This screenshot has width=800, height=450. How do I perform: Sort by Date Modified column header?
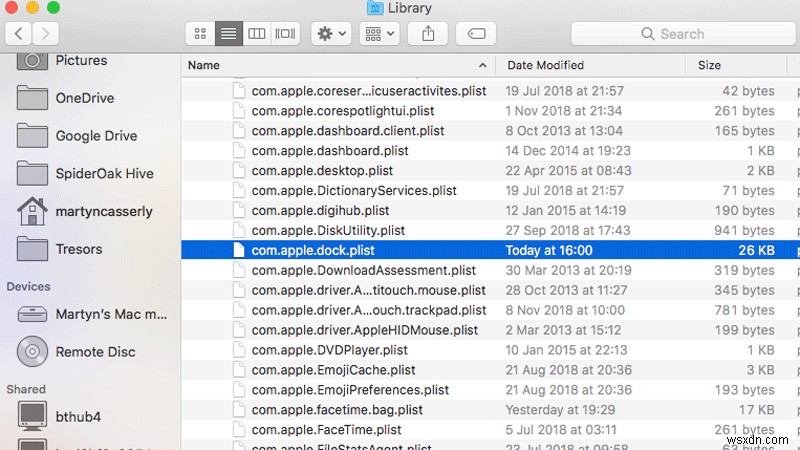tap(545, 65)
